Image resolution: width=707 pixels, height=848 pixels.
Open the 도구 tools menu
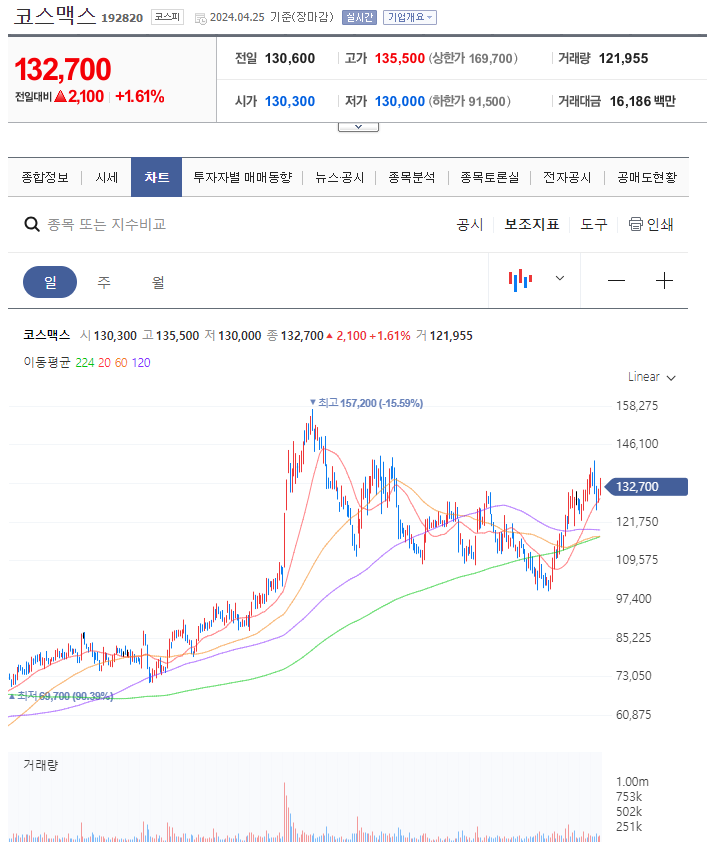click(593, 224)
